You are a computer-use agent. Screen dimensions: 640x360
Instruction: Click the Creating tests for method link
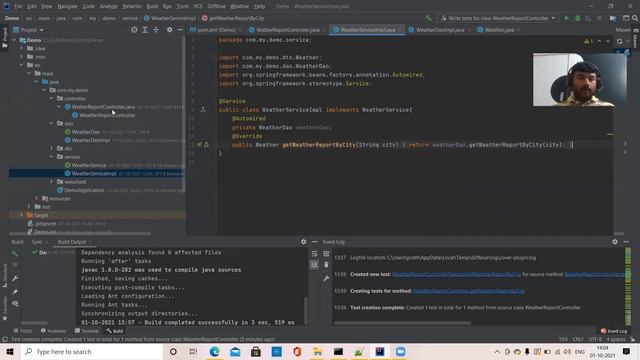pos(469,291)
